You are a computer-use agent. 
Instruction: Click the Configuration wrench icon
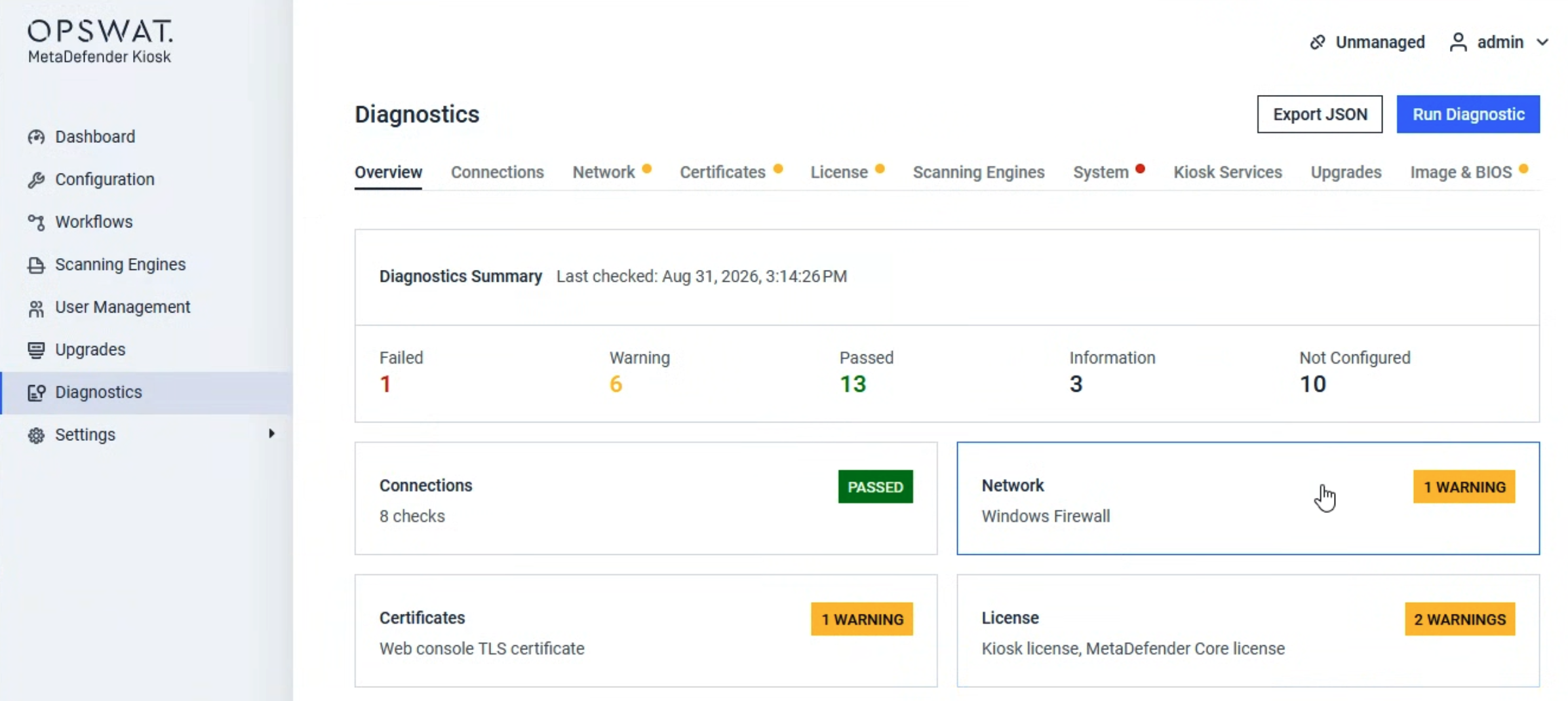coord(36,180)
